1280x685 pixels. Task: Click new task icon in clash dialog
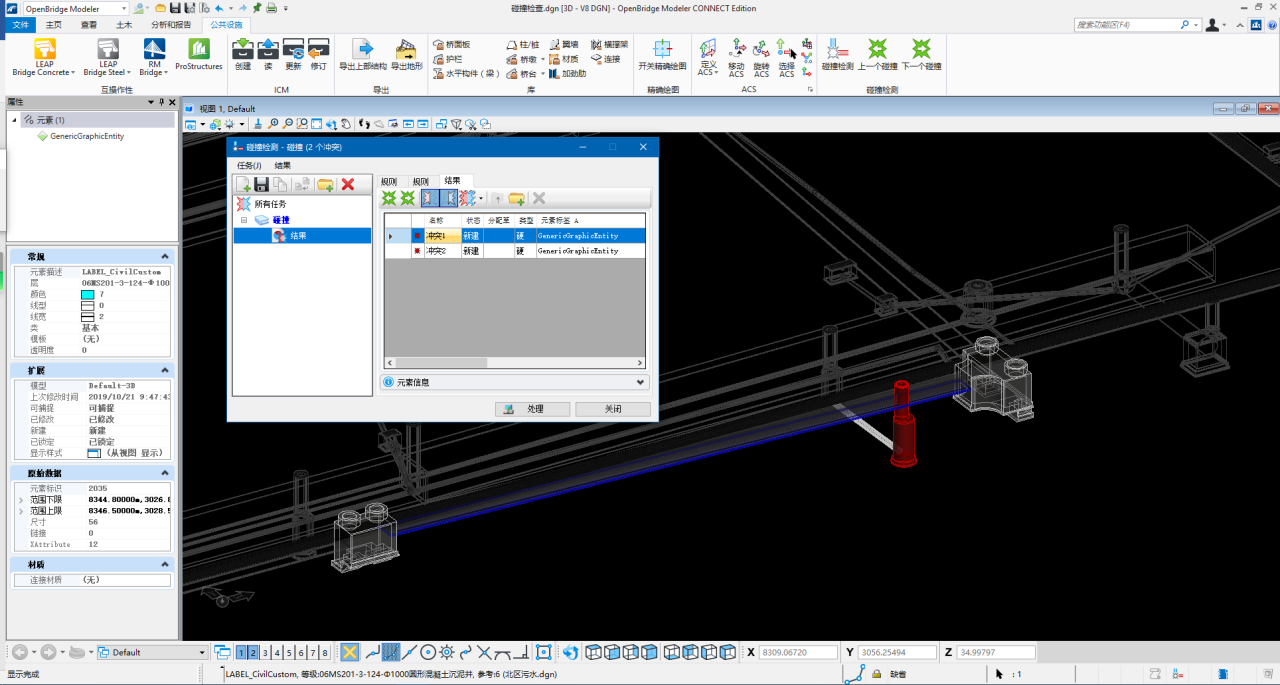pos(243,184)
